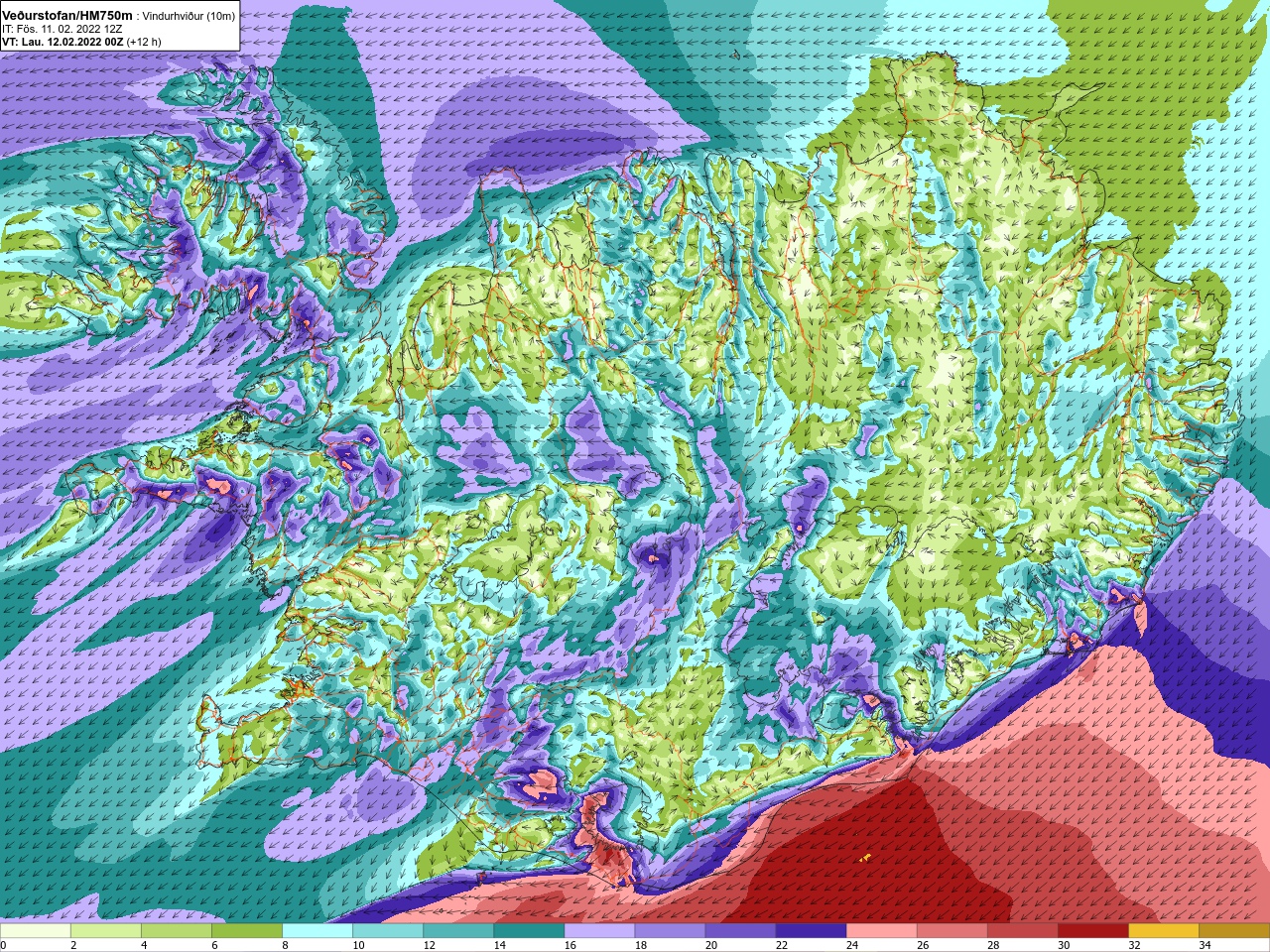The width and height of the screenshot is (1270, 952).
Task: Click the '10' scale label
Action: pos(358,945)
